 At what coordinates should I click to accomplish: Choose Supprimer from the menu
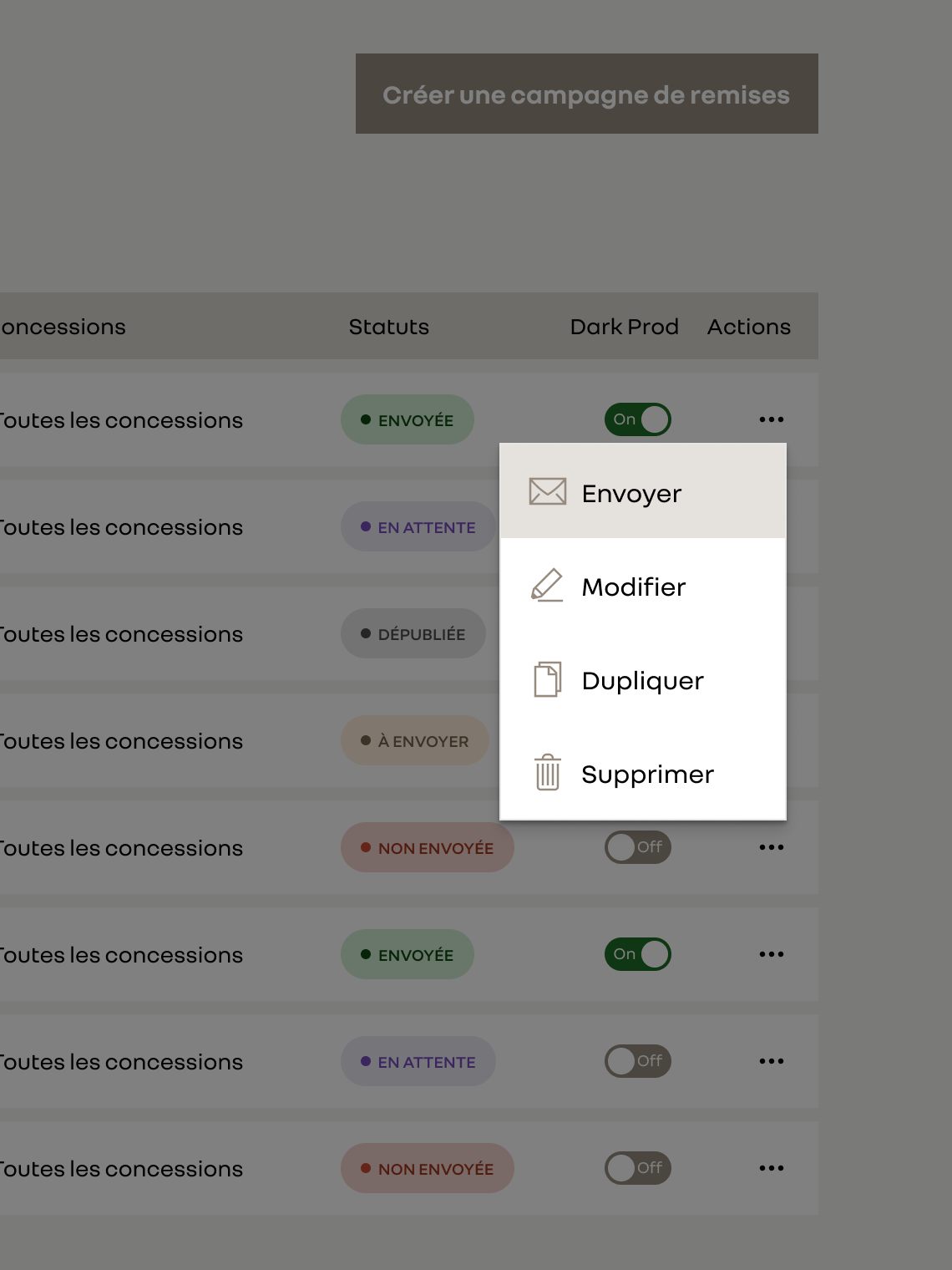643,773
